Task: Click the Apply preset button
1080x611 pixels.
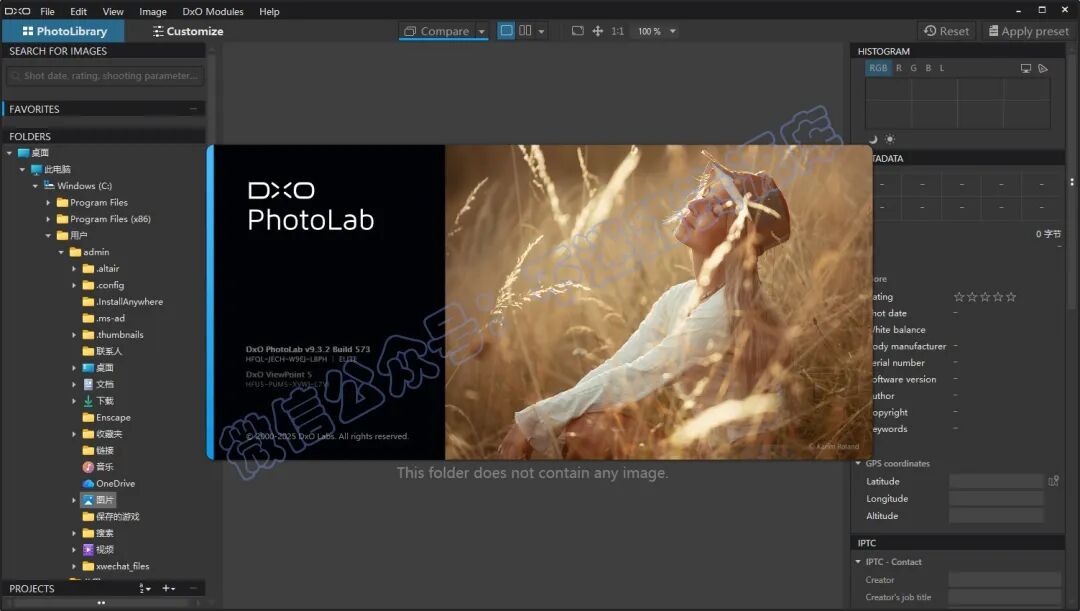Action: [1028, 31]
